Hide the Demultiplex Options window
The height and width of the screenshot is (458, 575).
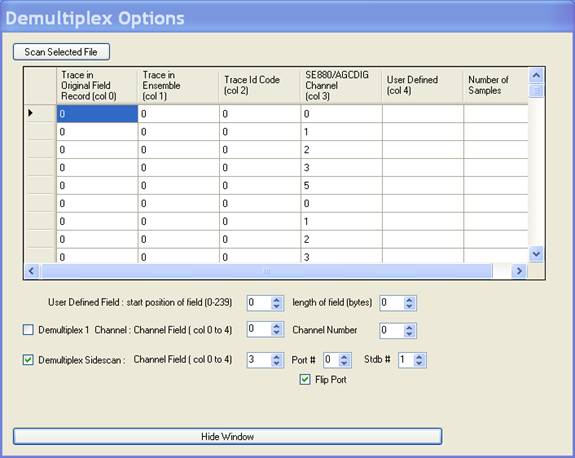click(227, 436)
